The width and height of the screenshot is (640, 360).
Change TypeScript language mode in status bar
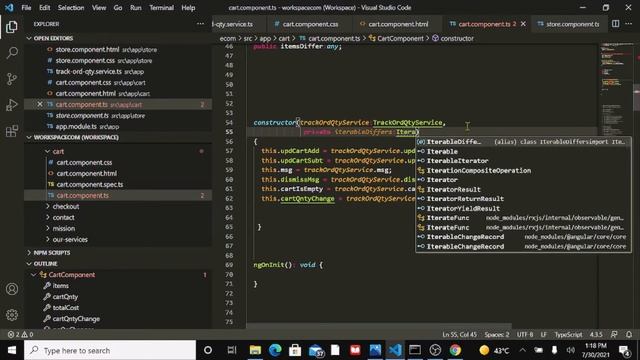[x=568, y=334]
